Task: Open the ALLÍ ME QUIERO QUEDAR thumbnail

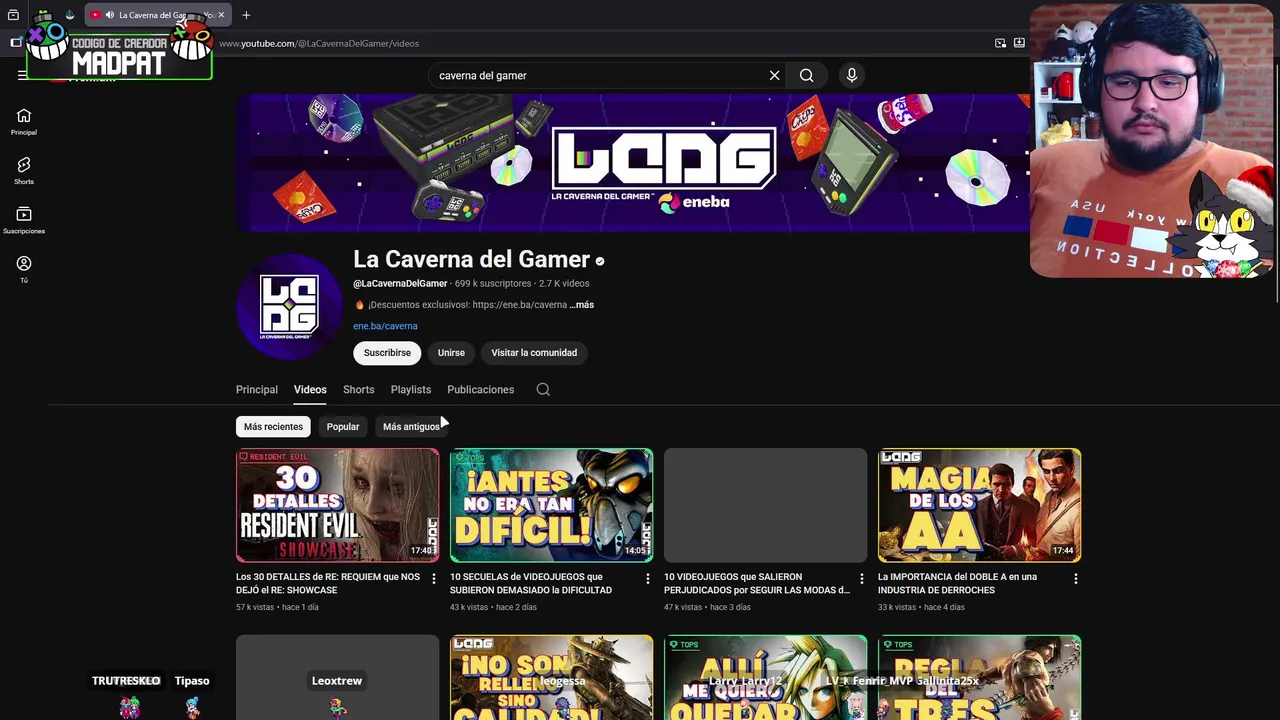Action: pyautogui.click(x=765, y=677)
